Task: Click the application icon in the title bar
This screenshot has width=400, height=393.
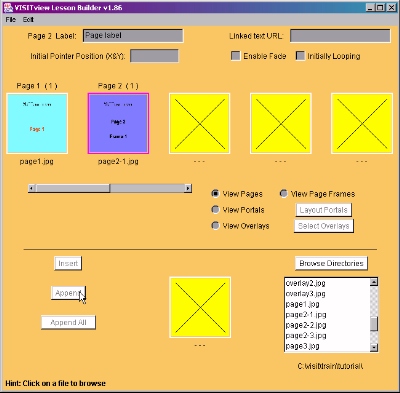Action: pos(8,7)
